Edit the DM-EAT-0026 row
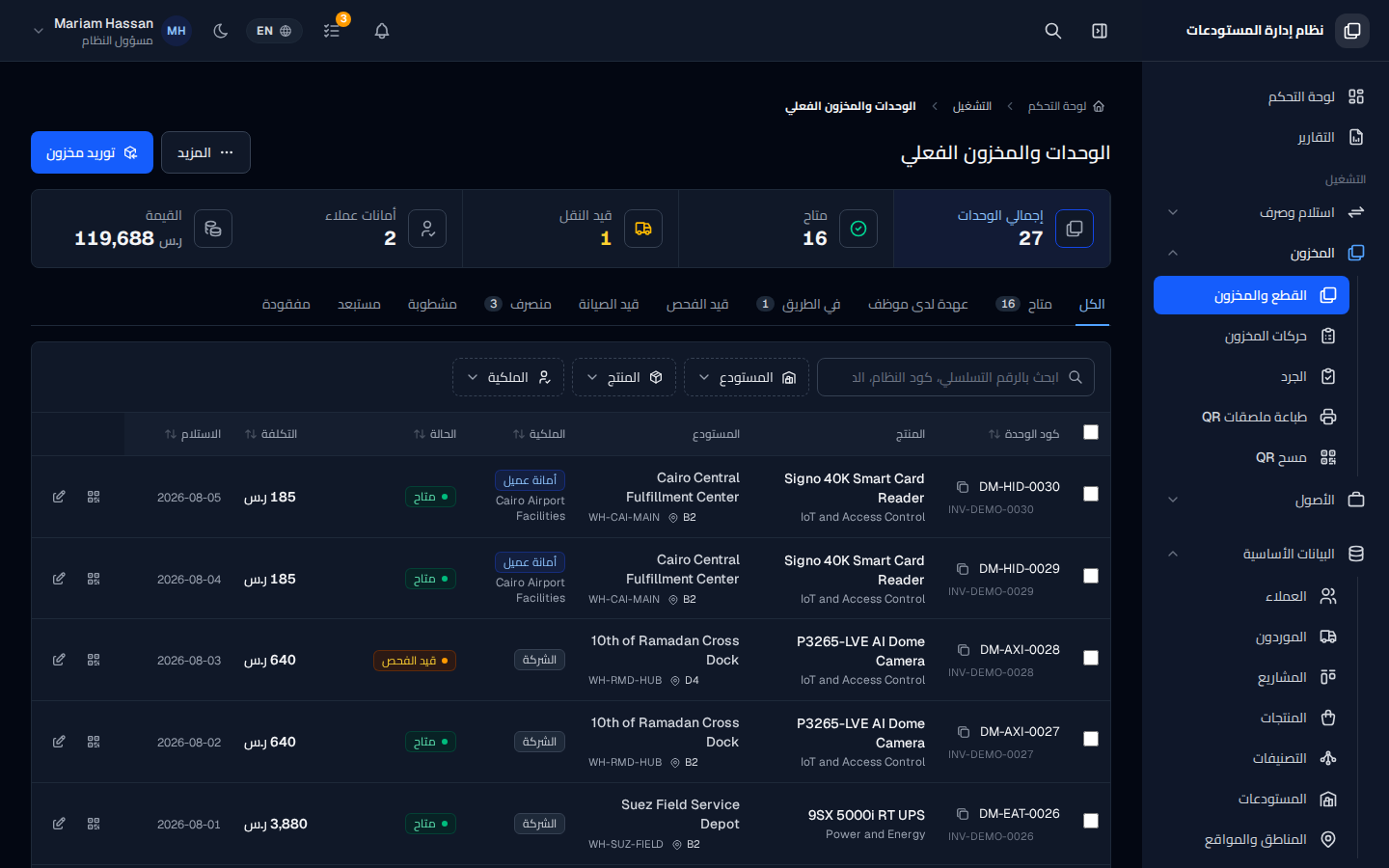This screenshot has height=868, width=1389. pyautogui.click(x=59, y=824)
